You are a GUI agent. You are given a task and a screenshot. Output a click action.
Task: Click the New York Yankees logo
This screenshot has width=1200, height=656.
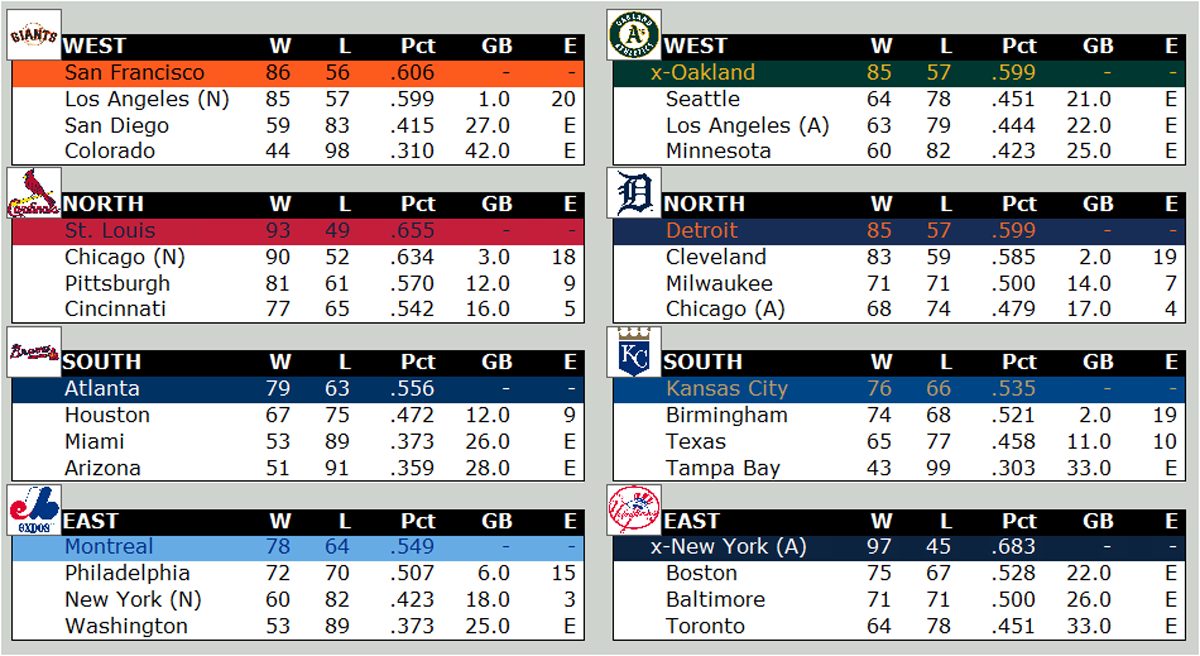[635, 510]
